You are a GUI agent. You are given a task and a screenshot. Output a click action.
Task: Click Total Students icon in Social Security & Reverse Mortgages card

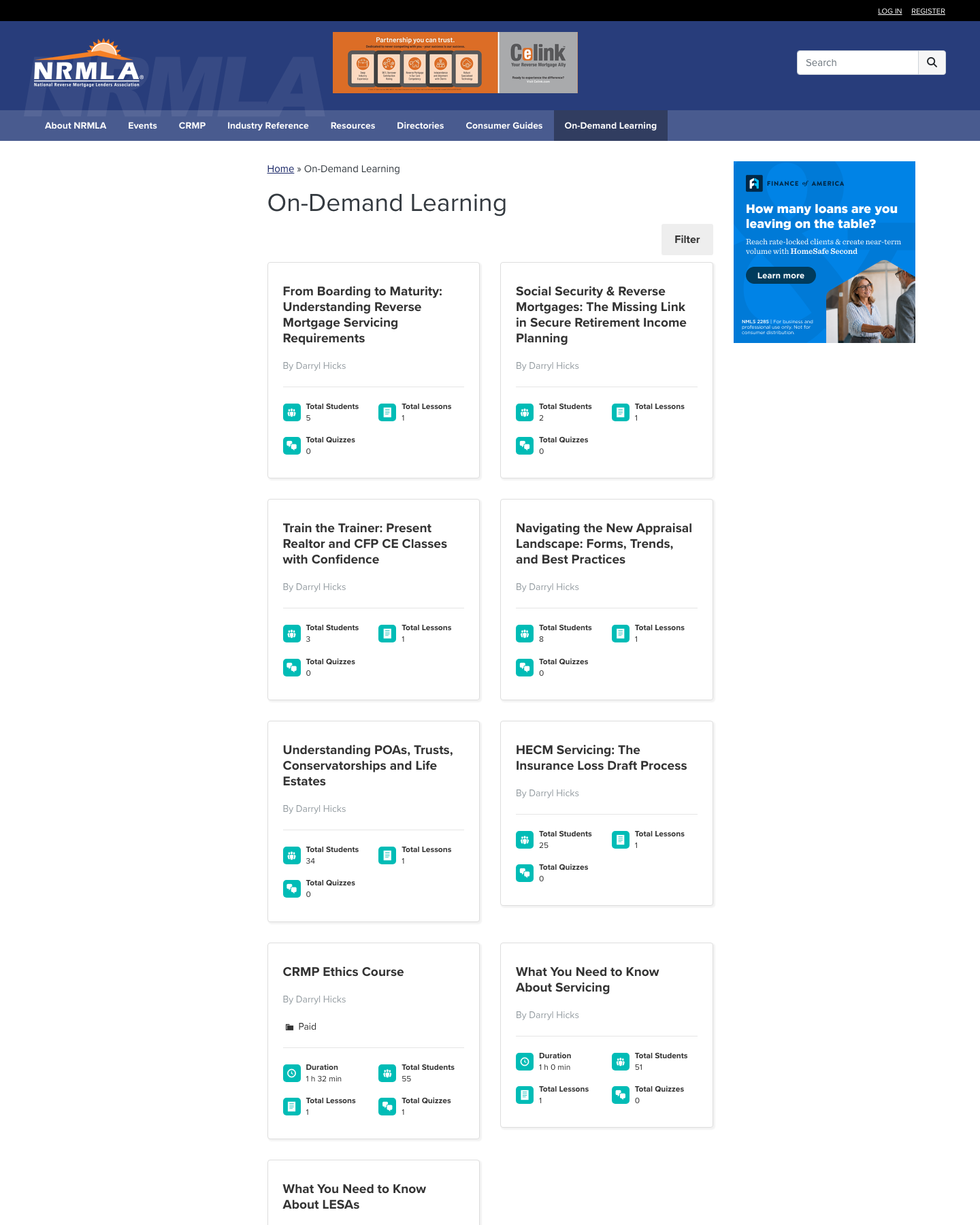tap(525, 412)
